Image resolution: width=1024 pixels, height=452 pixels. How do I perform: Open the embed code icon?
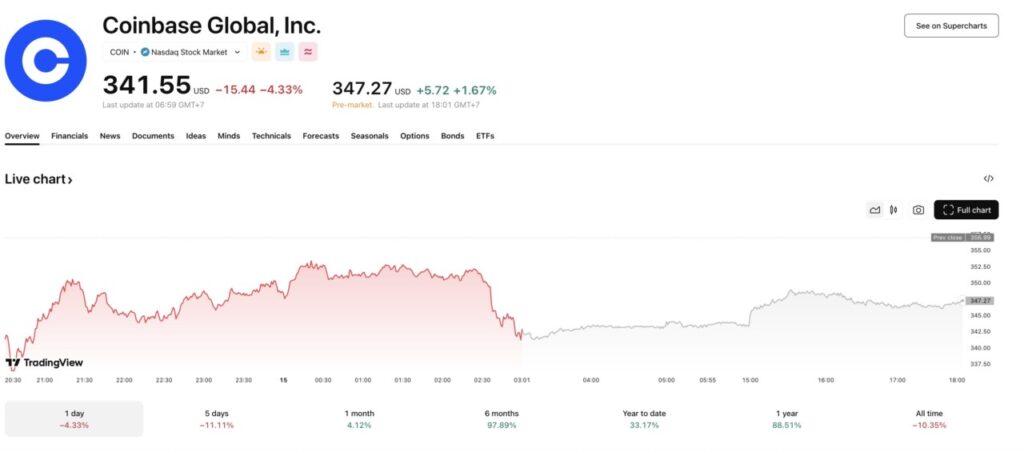point(988,179)
